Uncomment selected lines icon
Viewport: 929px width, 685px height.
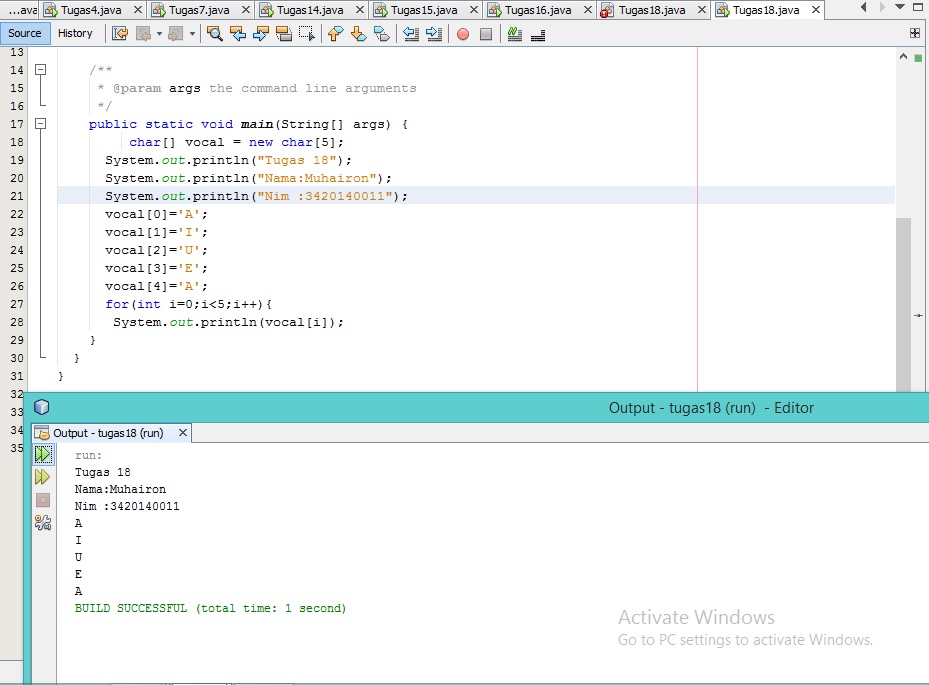point(538,36)
